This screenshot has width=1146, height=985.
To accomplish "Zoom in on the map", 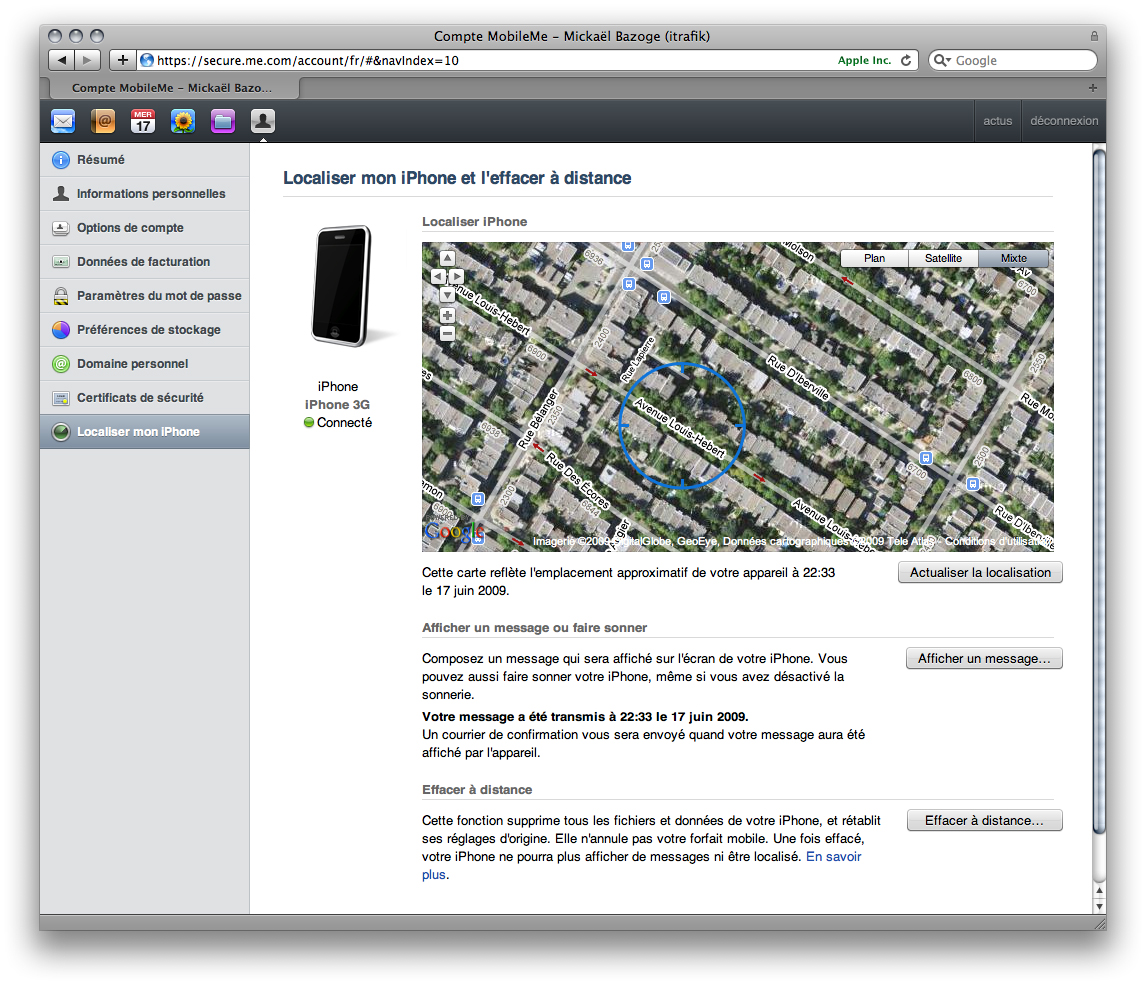I will 447,316.
